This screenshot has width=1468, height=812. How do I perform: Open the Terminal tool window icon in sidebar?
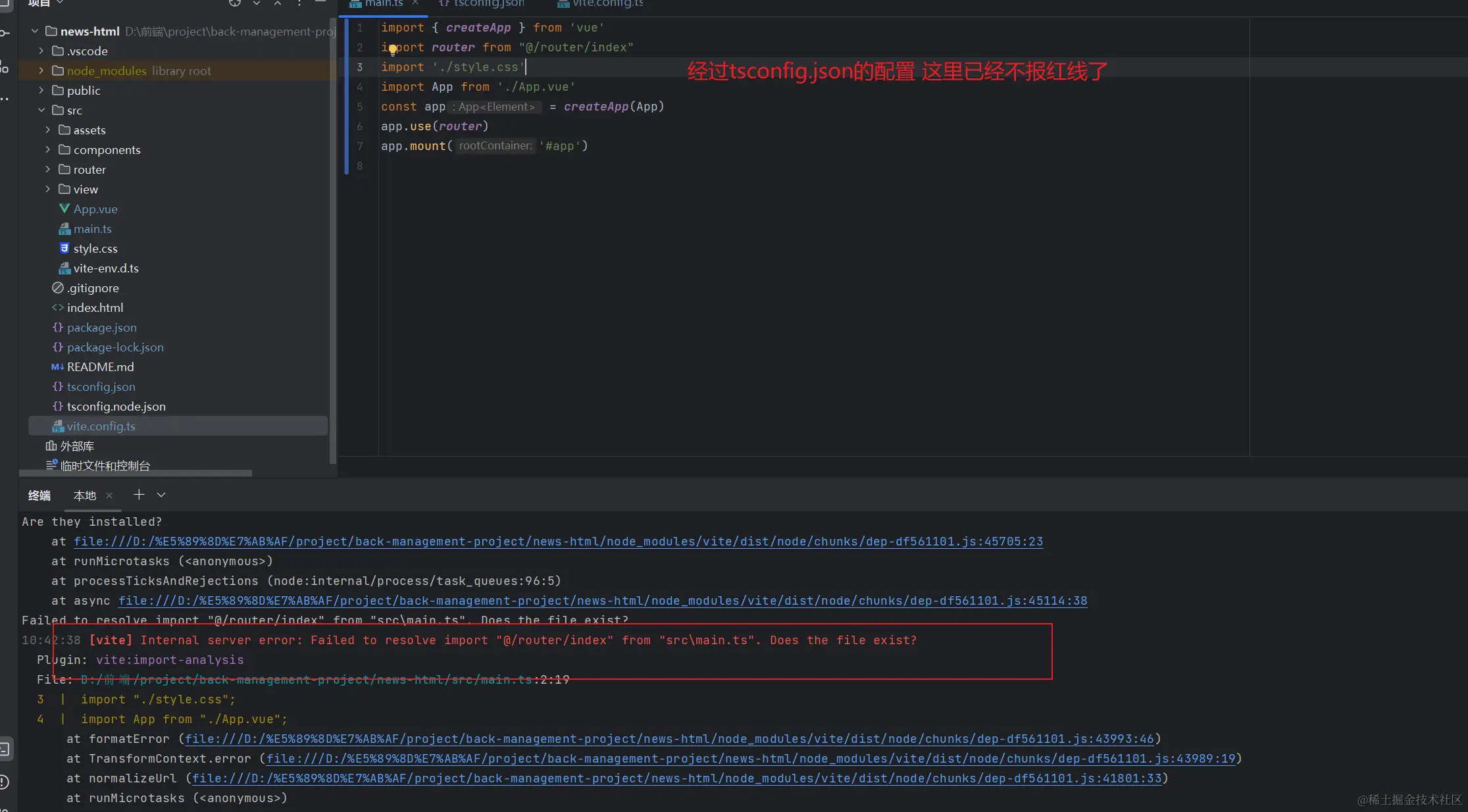5,749
